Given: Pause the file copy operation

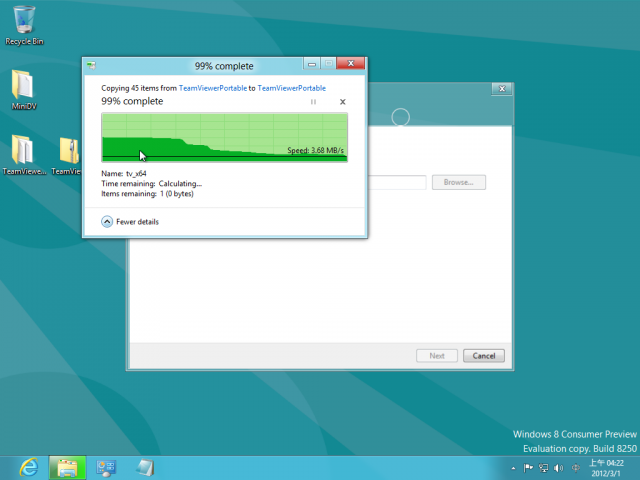Looking at the screenshot, I should click(313, 102).
